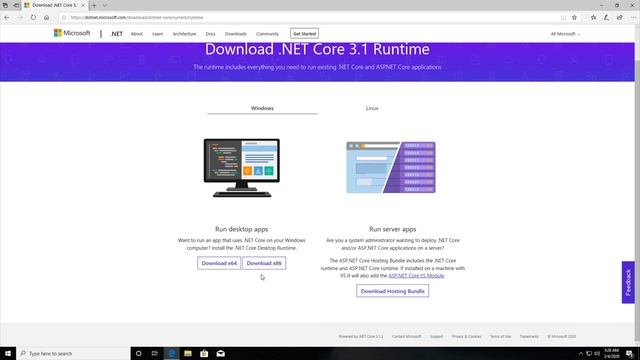The height and width of the screenshot is (360, 640).
Task: Open the .NET home link
Action: pyautogui.click(x=117, y=34)
